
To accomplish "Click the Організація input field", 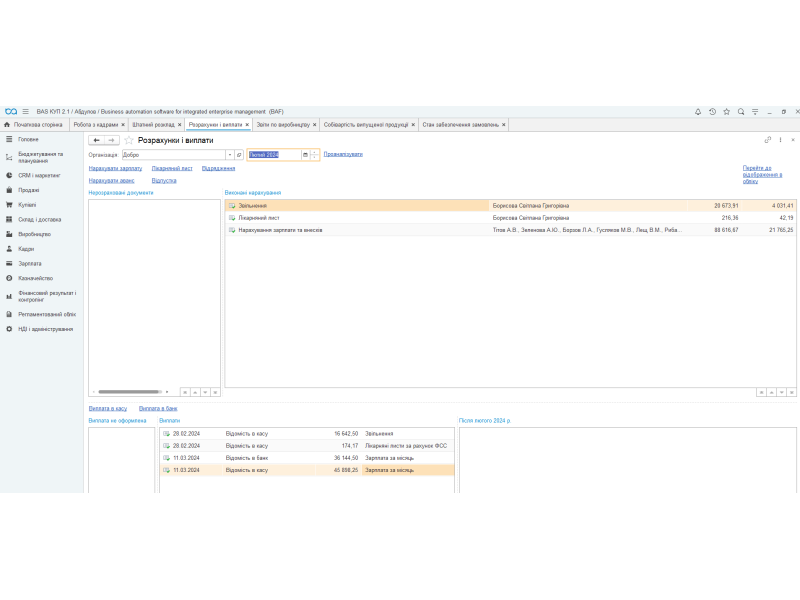I will (173, 155).
